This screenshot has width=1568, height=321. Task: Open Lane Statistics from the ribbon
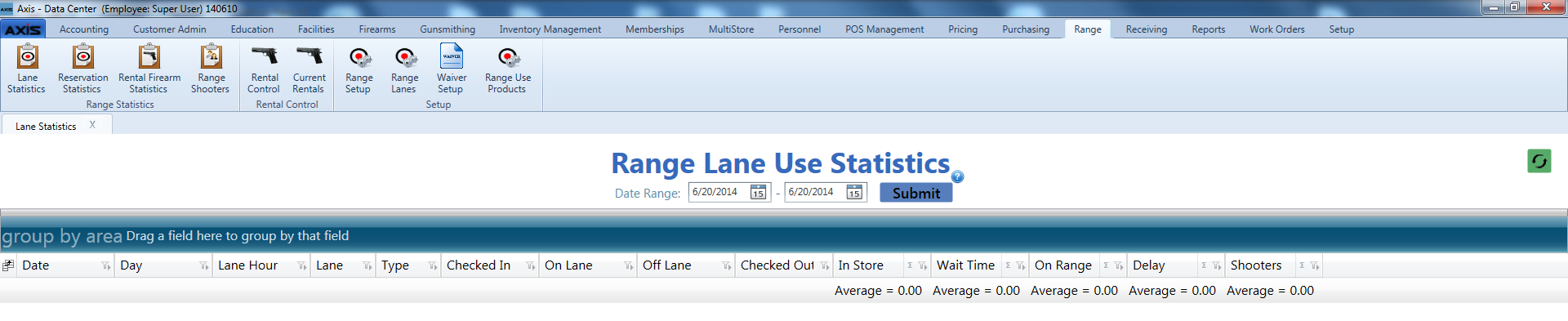pyautogui.click(x=27, y=69)
